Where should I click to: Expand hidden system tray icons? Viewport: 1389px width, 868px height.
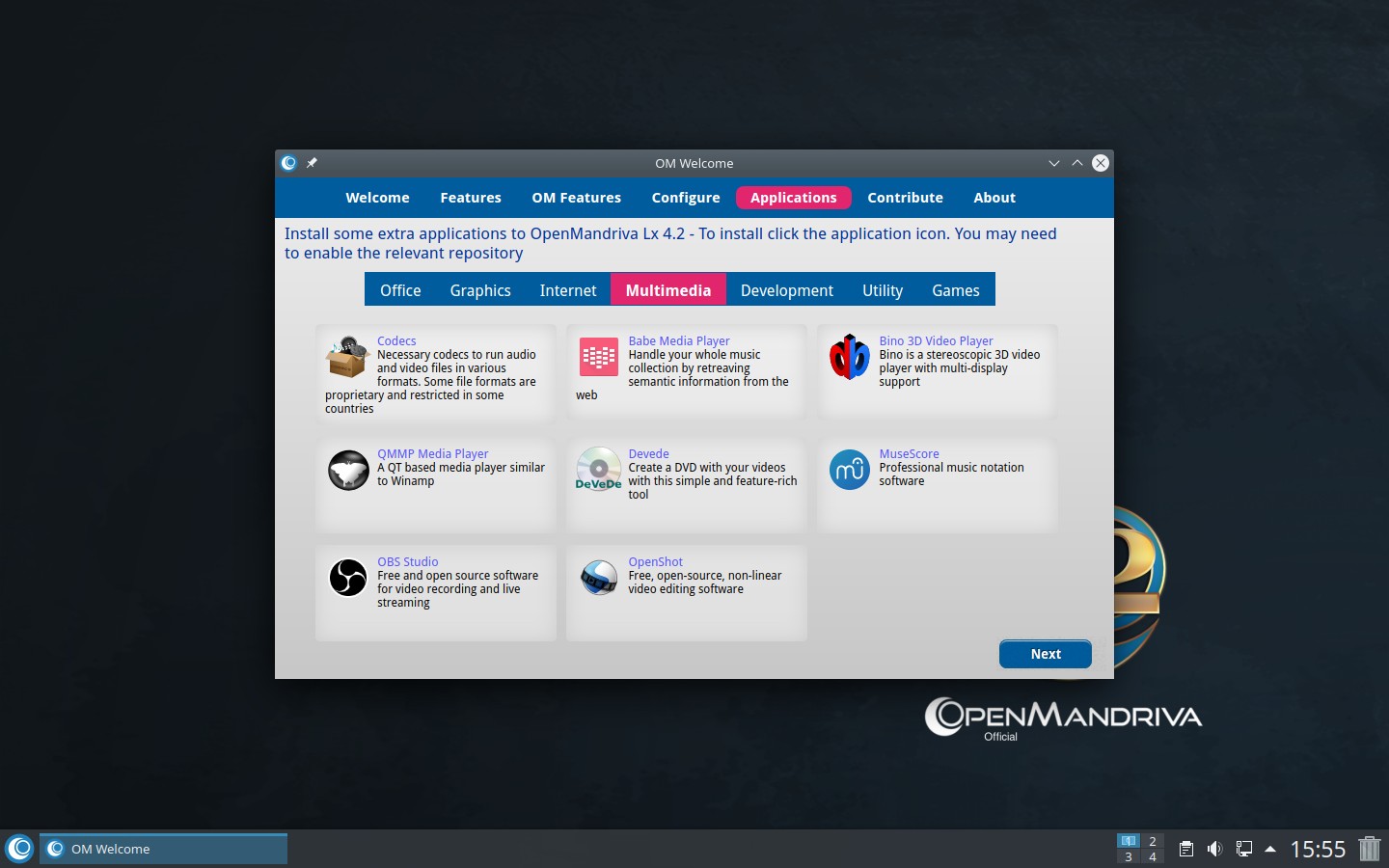[1270, 849]
